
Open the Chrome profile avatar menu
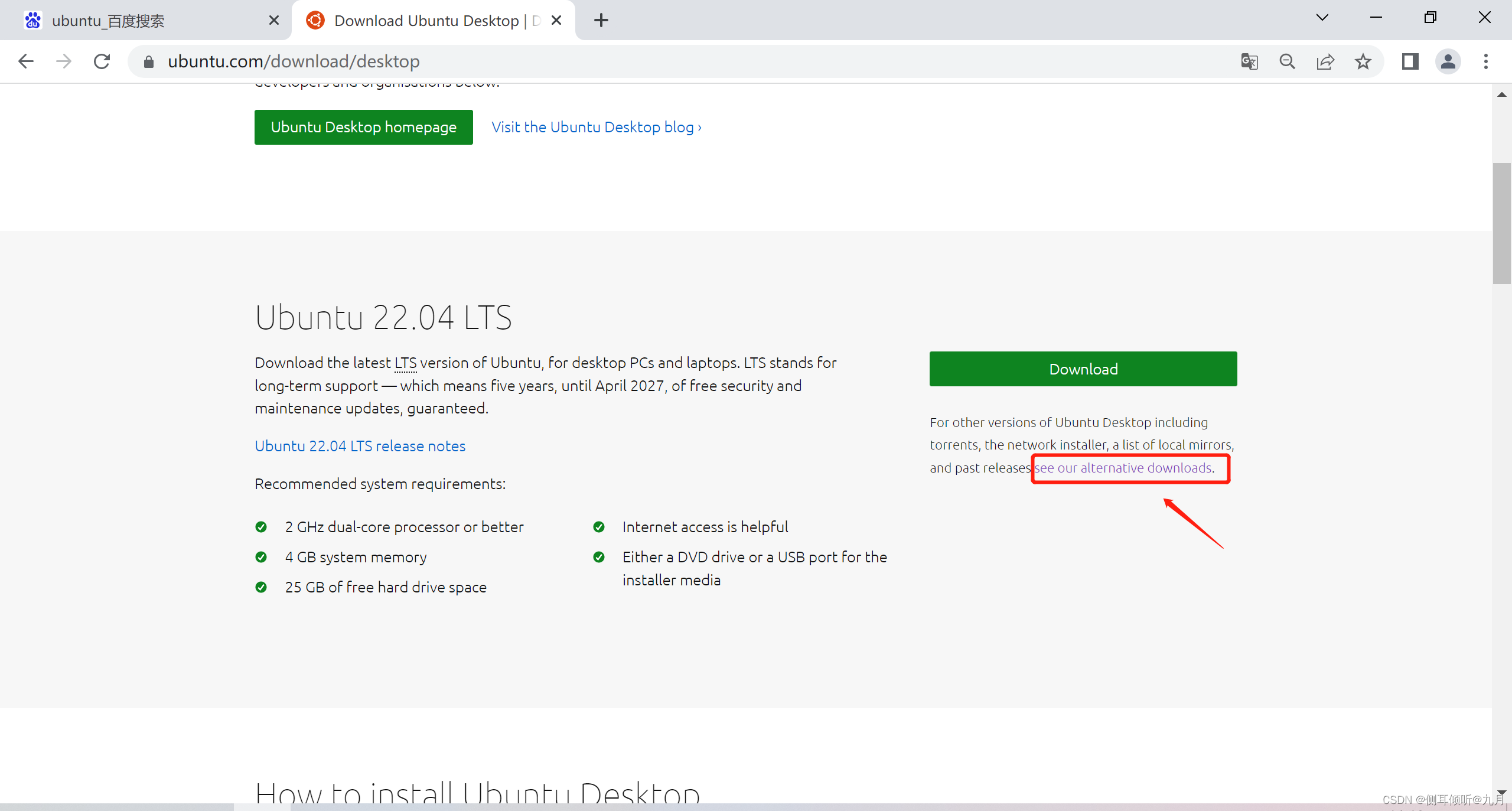point(1448,61)
